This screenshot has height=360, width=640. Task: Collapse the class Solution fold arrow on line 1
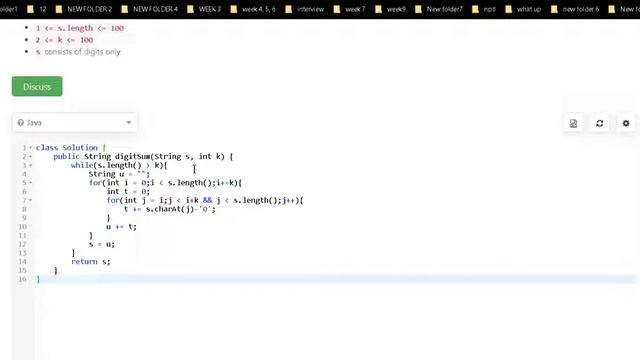(31, 148)
